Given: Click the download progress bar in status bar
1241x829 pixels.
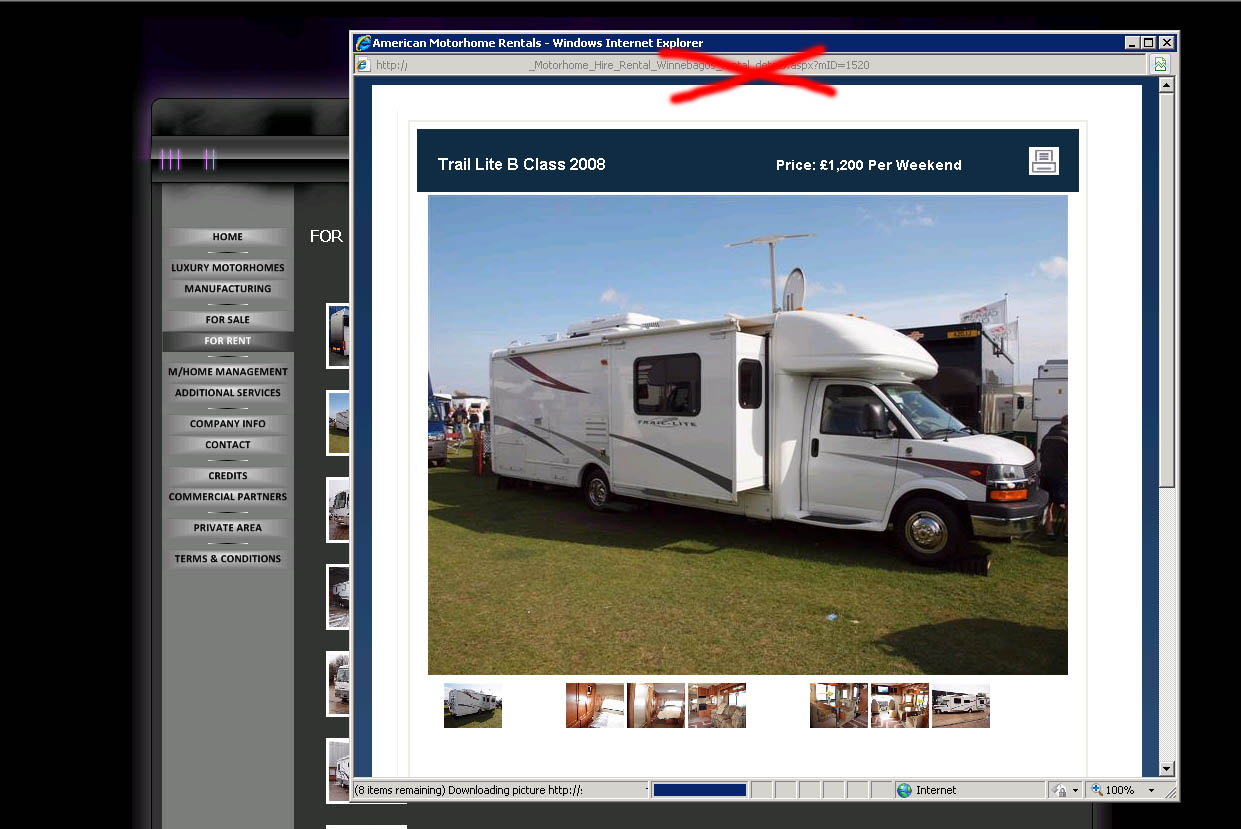Looking at the screenshot, I should [699, 790].
